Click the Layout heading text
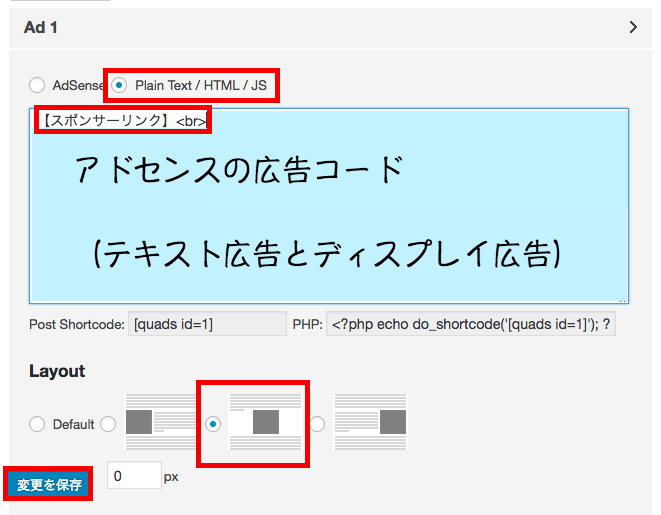Viewport: 661px width, 515px height. [57, 371]
